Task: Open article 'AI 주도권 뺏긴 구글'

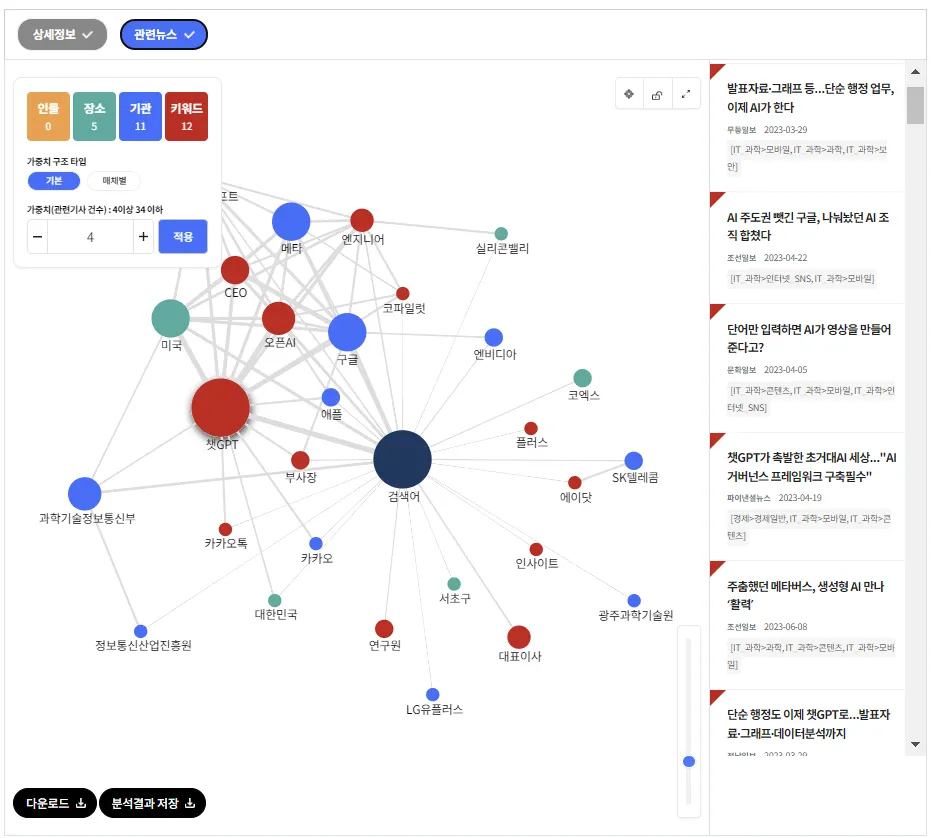Action: [808, 226]
